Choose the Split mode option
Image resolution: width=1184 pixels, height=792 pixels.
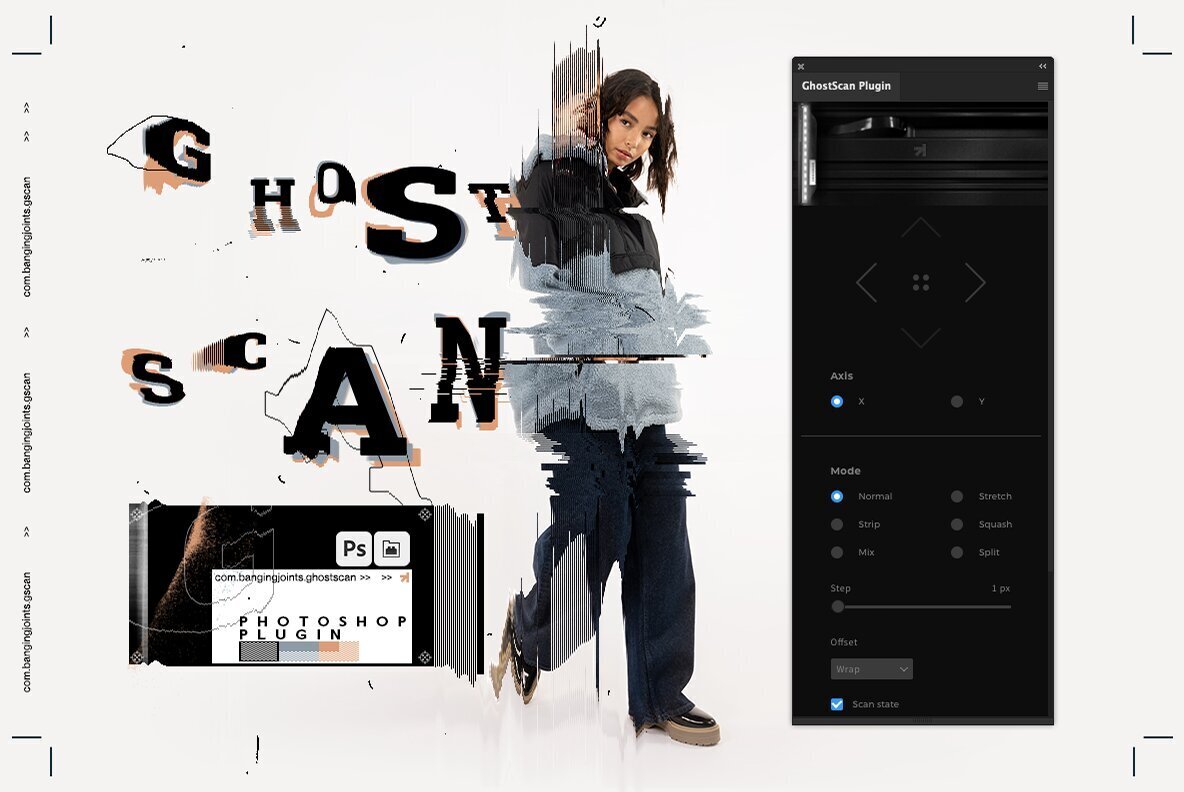pyautogui.click(x=959, y=552)
